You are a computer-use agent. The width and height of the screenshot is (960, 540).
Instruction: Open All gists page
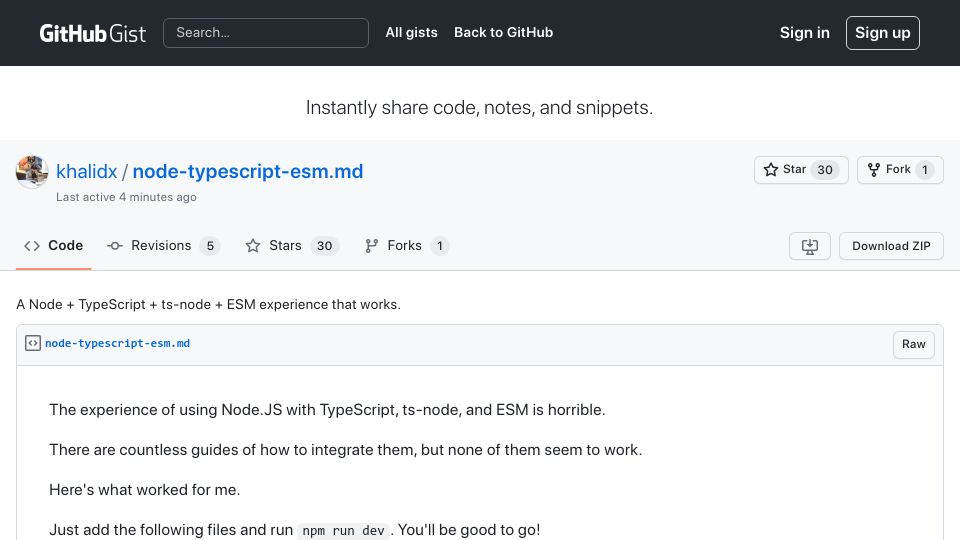pos(411,32)
